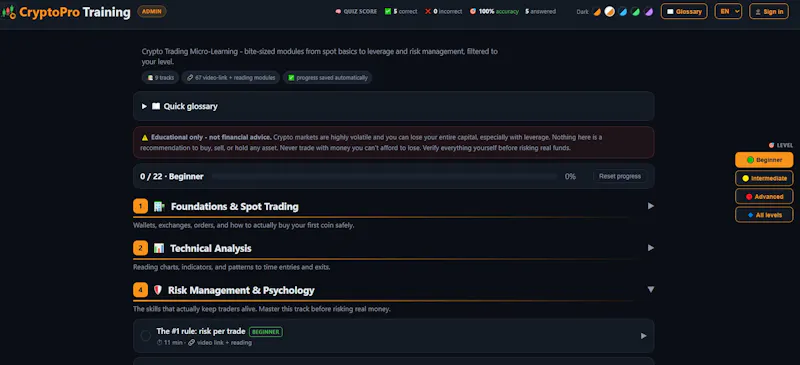800x365 pixels.
Task: Open the Glossary from the top bar
Action: (684, 11)
